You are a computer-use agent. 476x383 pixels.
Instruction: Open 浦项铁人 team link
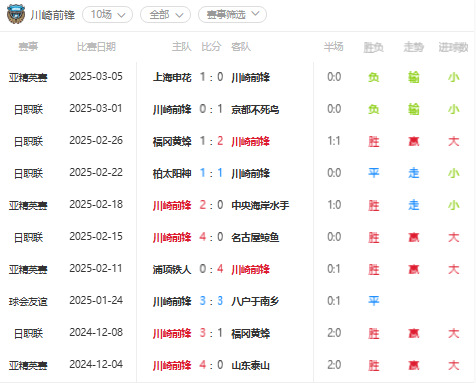(x=172, y=269)
